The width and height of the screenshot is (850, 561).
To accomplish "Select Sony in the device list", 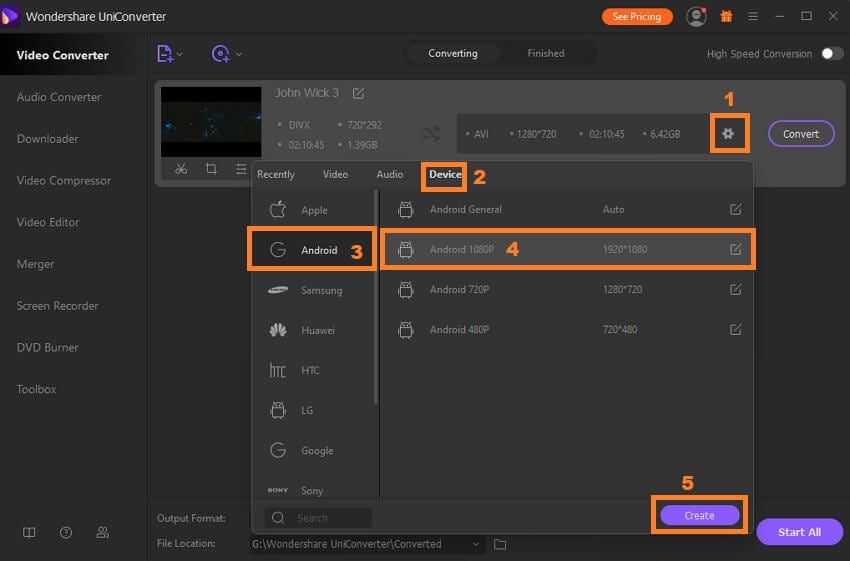I will (x=313, y=489).
